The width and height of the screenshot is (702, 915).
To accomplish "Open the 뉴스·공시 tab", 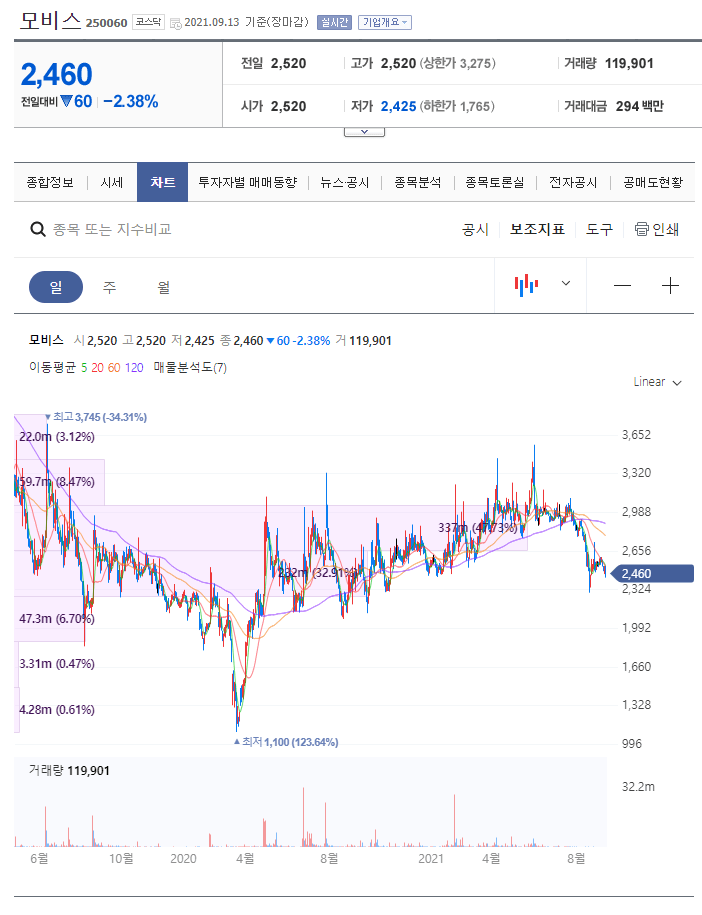I will click(345, 183).
